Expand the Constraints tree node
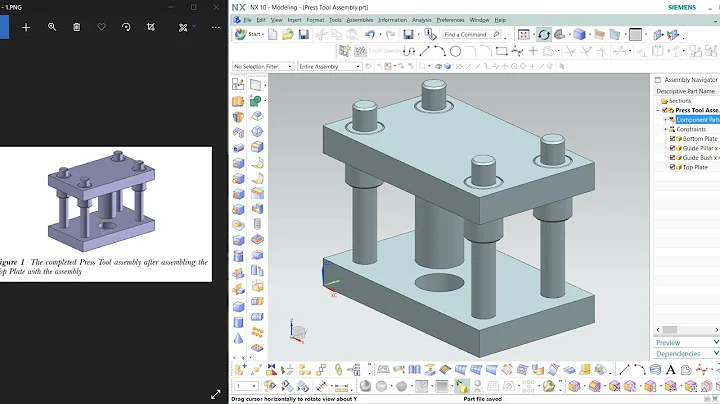720x404 pixels. click(x=665, y=129)
